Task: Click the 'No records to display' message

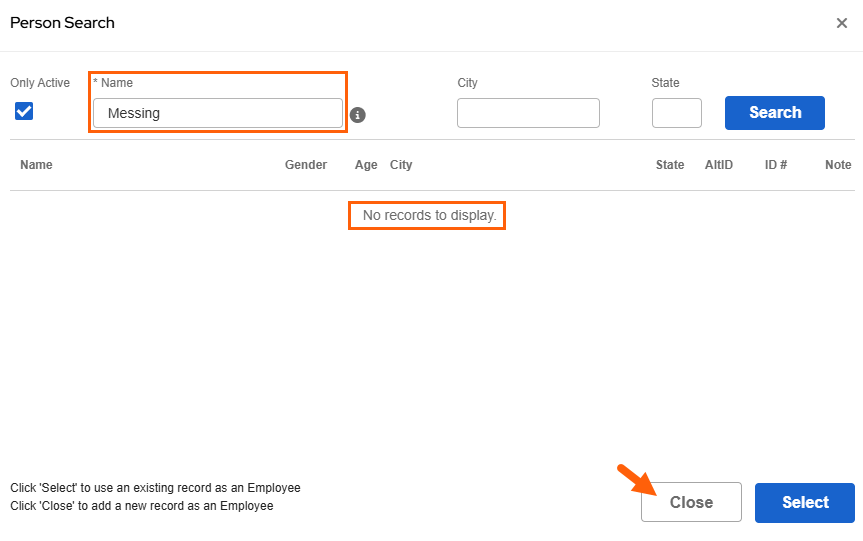Action: click(429, 215)
